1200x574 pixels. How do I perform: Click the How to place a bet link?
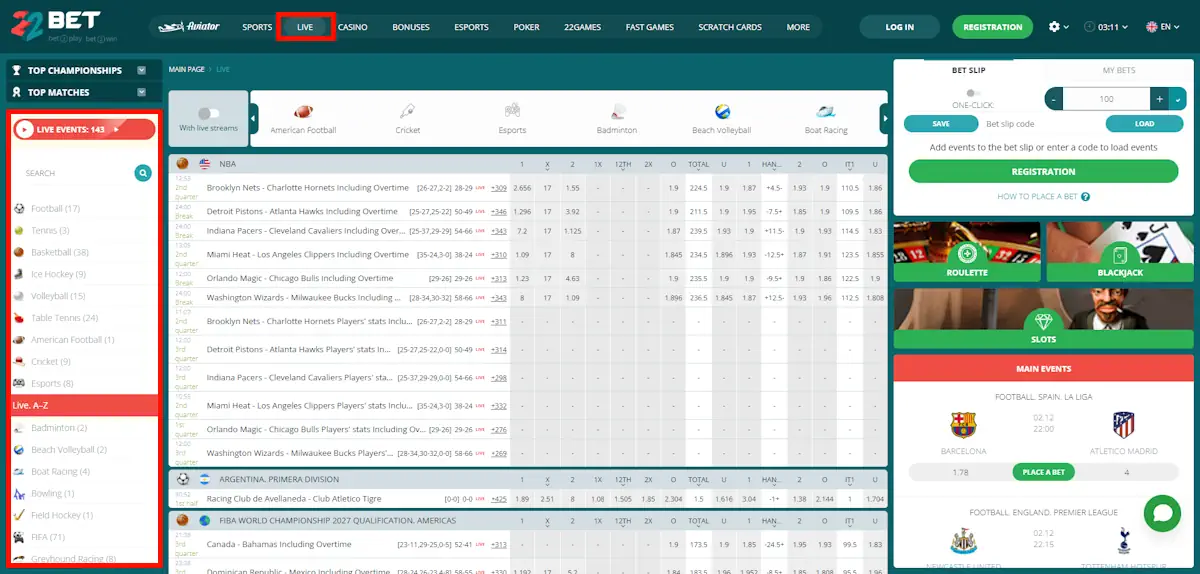[x=1043, y=197]
